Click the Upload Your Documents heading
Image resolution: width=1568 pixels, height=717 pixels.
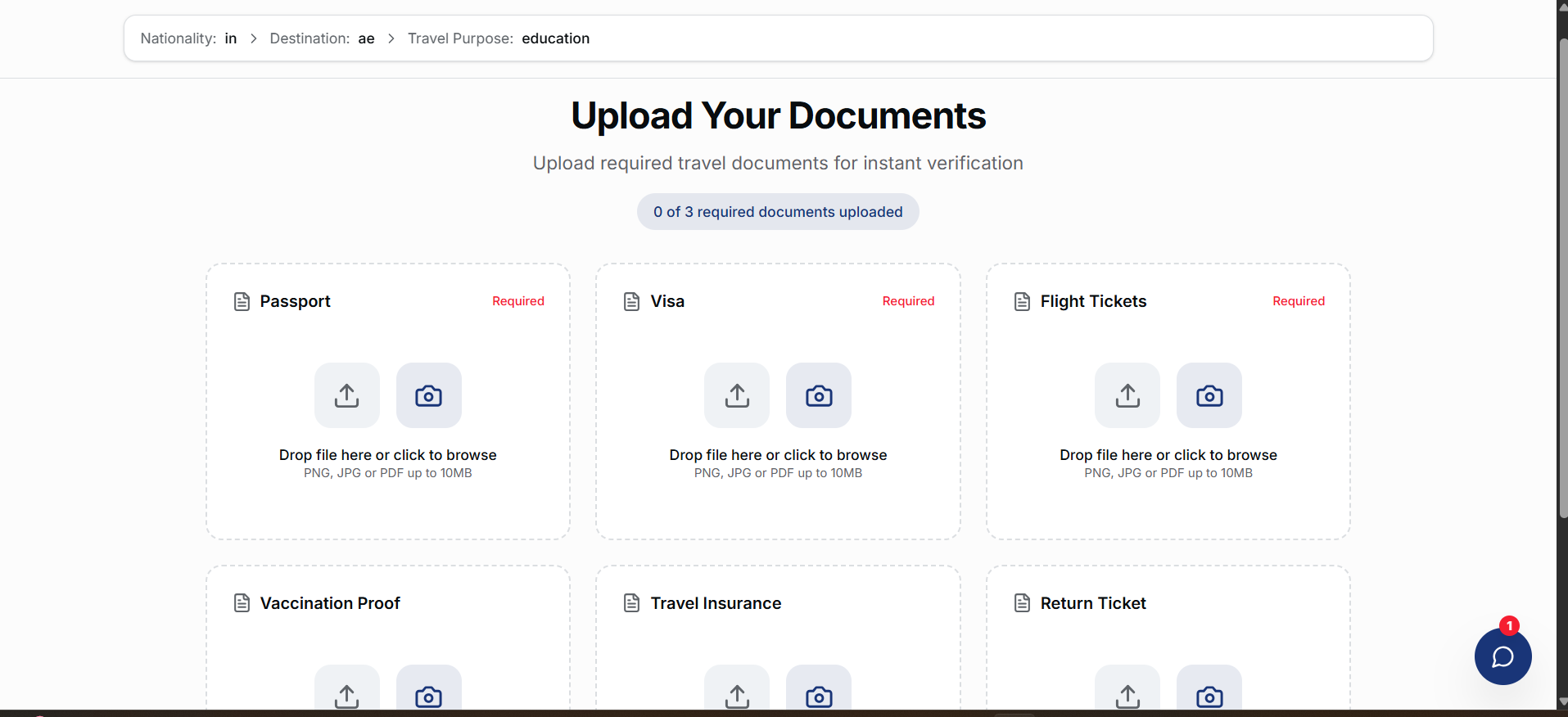click(x=778, y=115)
